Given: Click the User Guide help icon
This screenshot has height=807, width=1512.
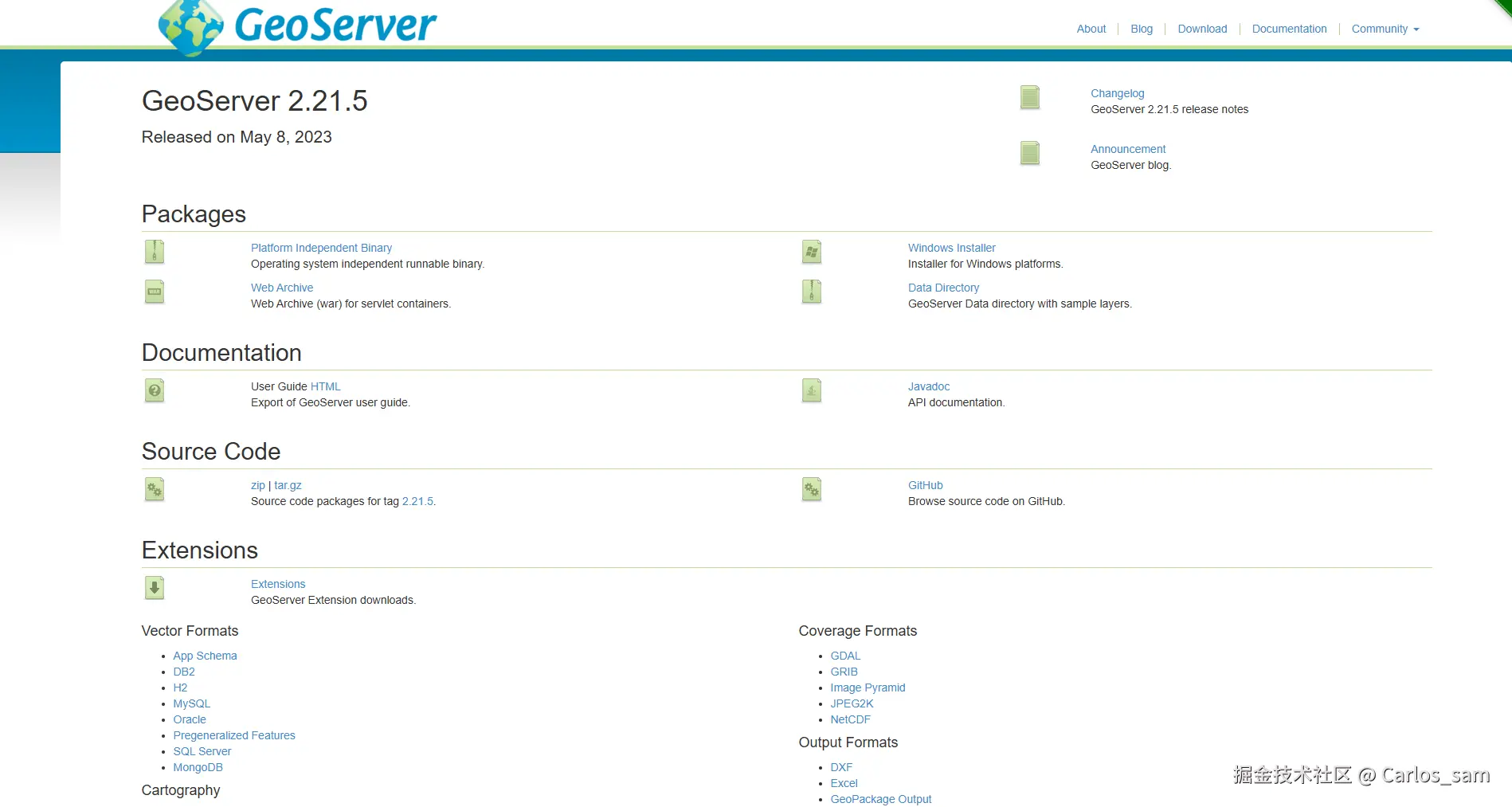Looking at the screenshot, I should [155, 390].
